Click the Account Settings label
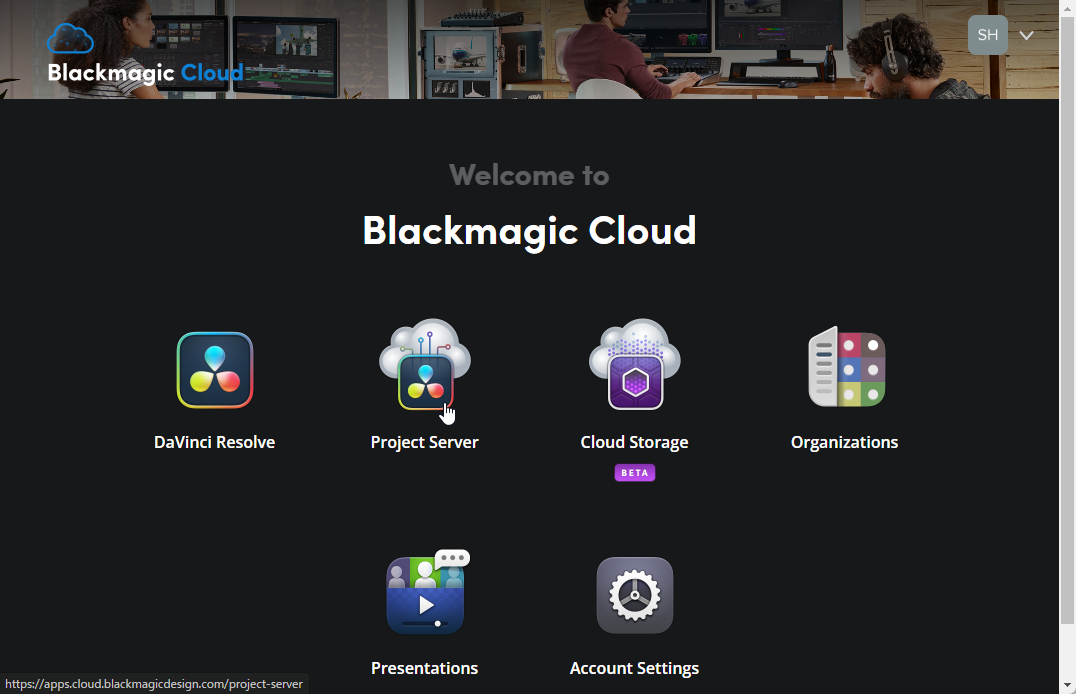Screen dimensions: 1076x694 click(x=634, y=668)
